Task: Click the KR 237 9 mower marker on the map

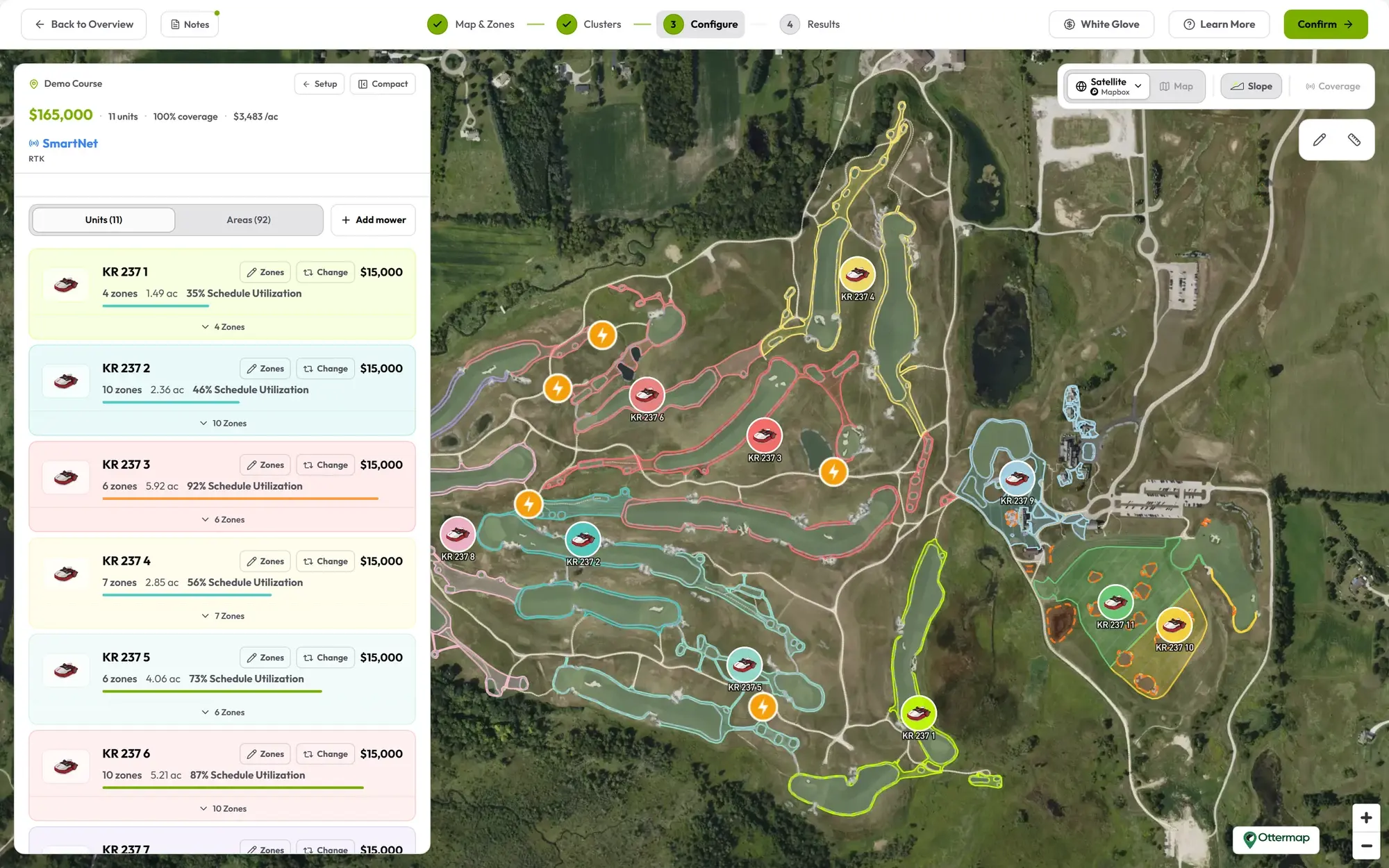Action: 1017,478
